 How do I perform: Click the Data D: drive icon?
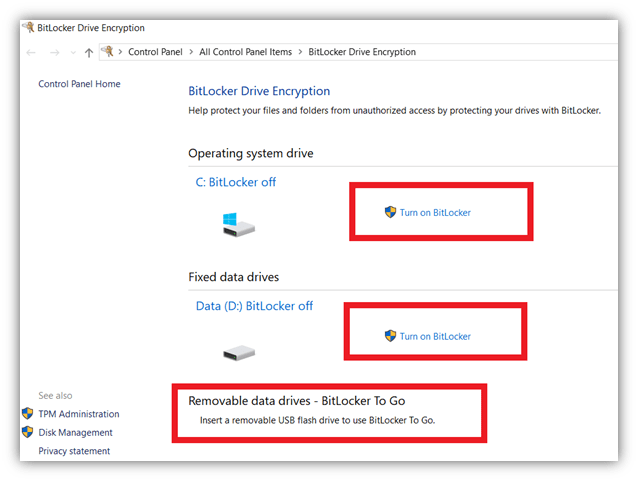point(239,352)
